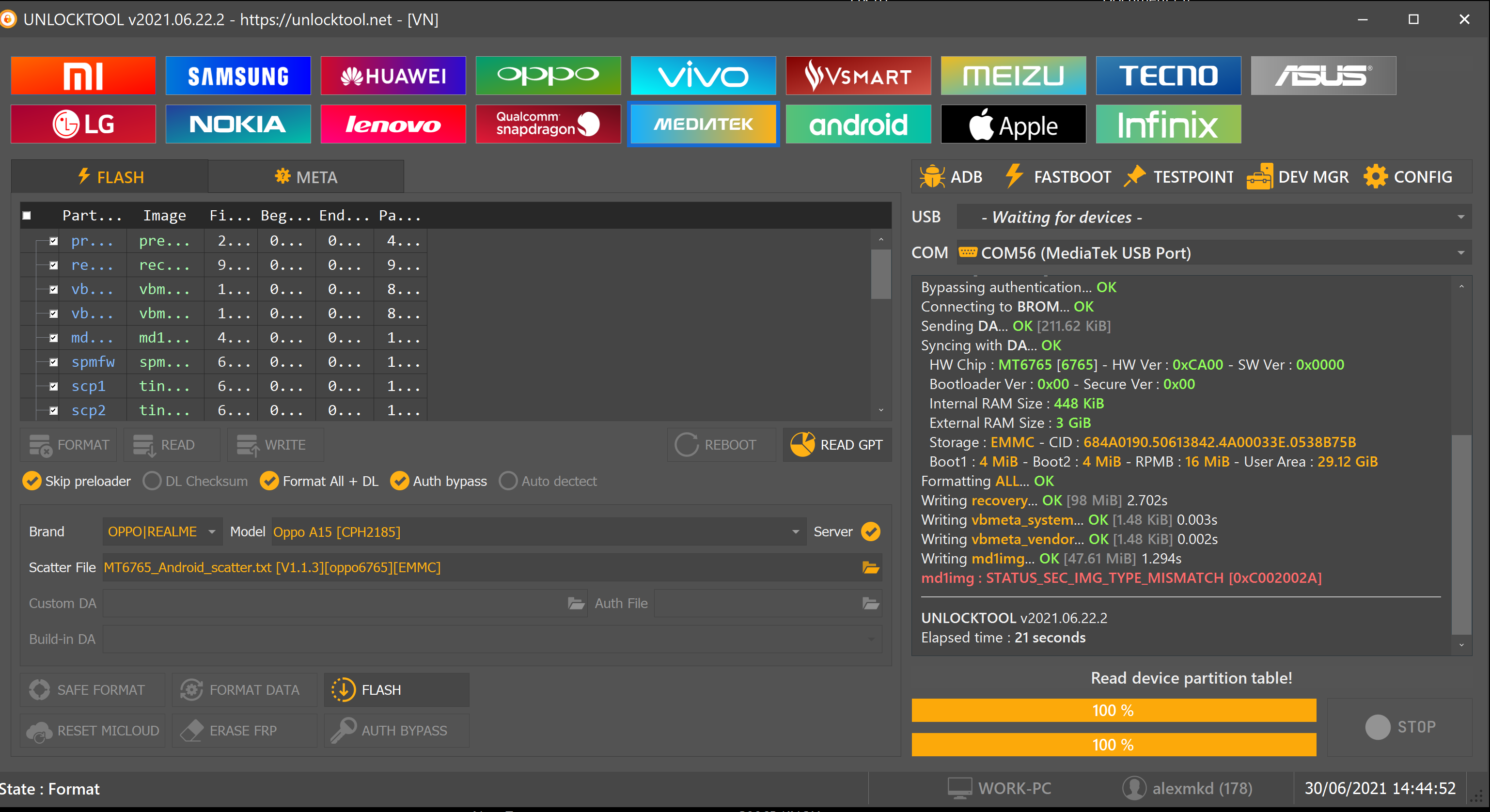Toggle select-all partitions header checkbox

tap(27, 215)
